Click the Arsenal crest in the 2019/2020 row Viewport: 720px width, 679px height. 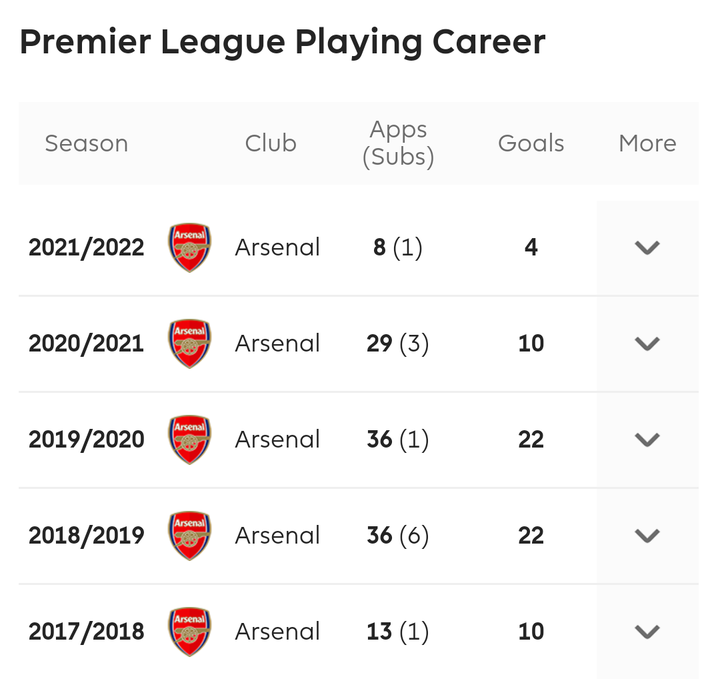(190, 440)
